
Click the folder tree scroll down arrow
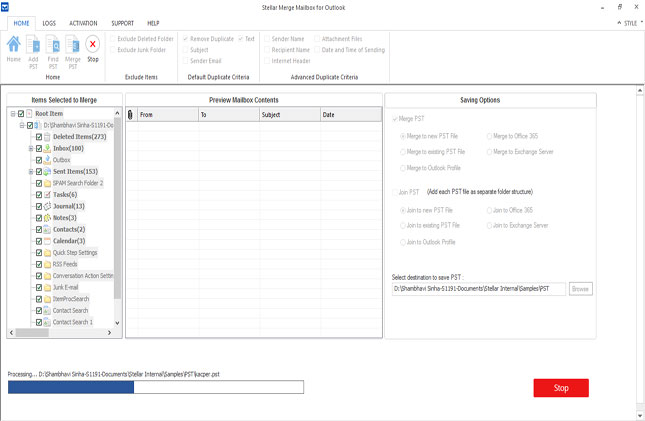click(117, 323)
